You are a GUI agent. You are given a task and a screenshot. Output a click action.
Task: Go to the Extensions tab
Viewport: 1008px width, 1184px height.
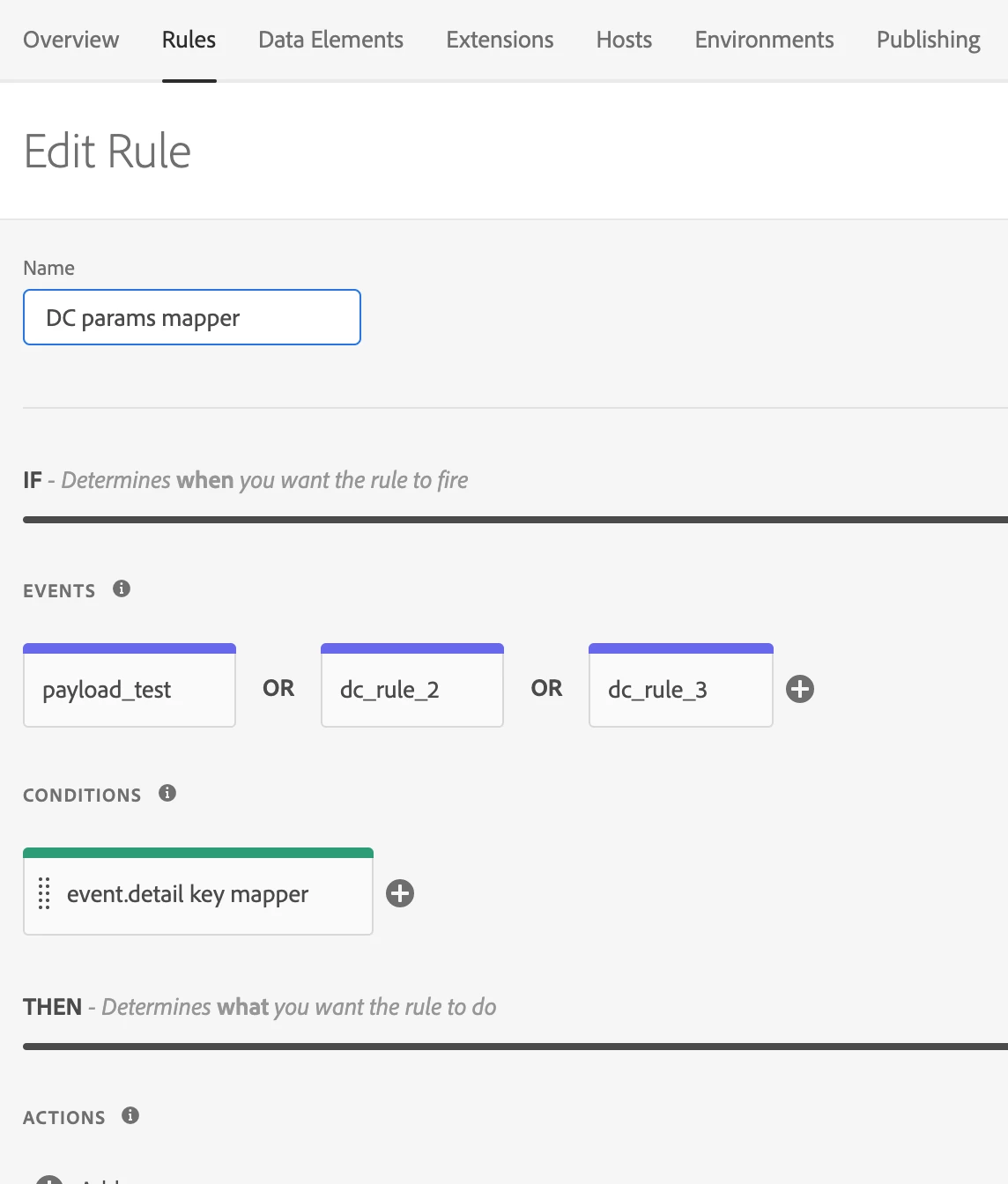tap(500, 40)
